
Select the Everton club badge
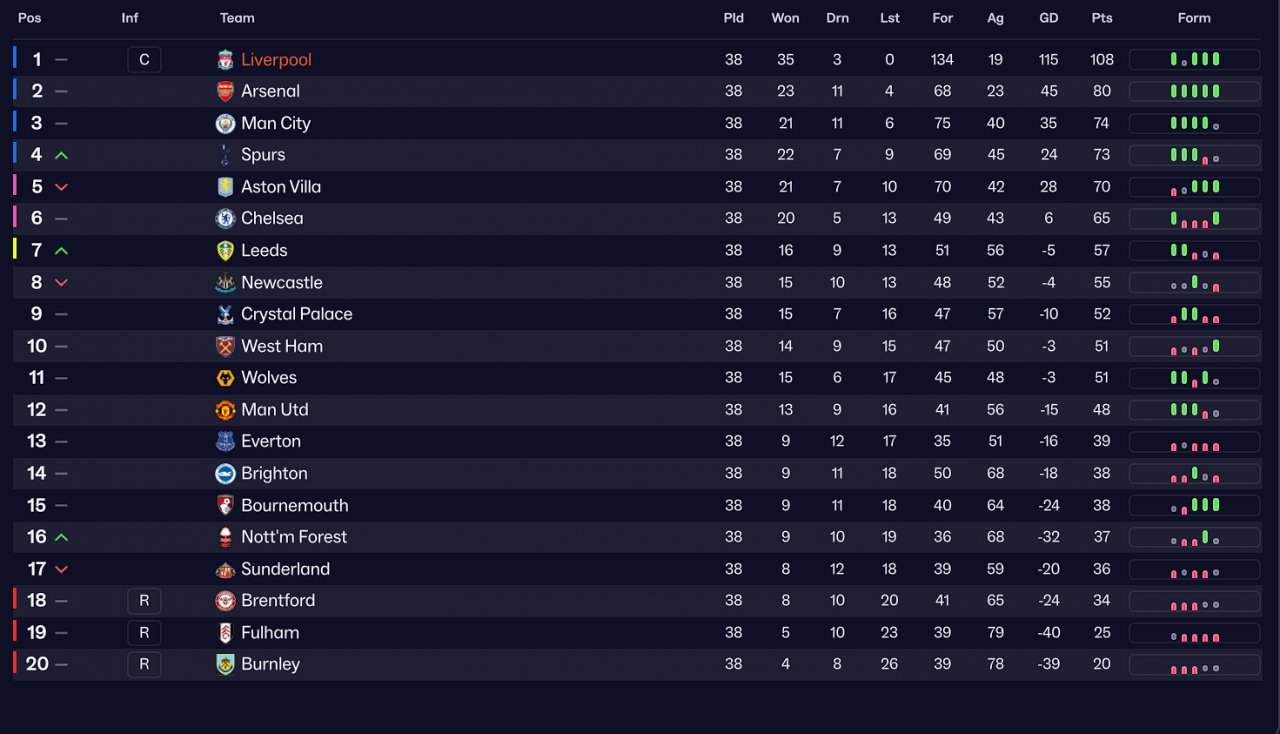coord(225,441)
